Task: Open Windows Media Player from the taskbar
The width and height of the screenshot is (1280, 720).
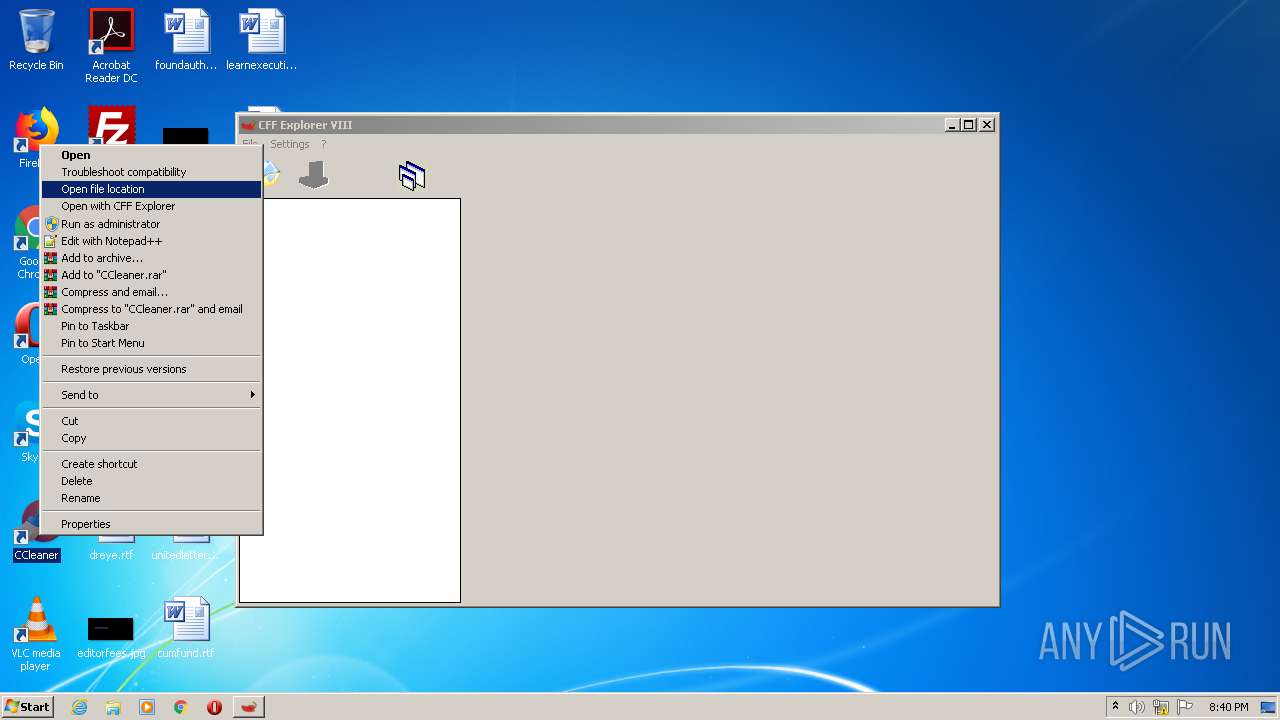Action: 147,707
